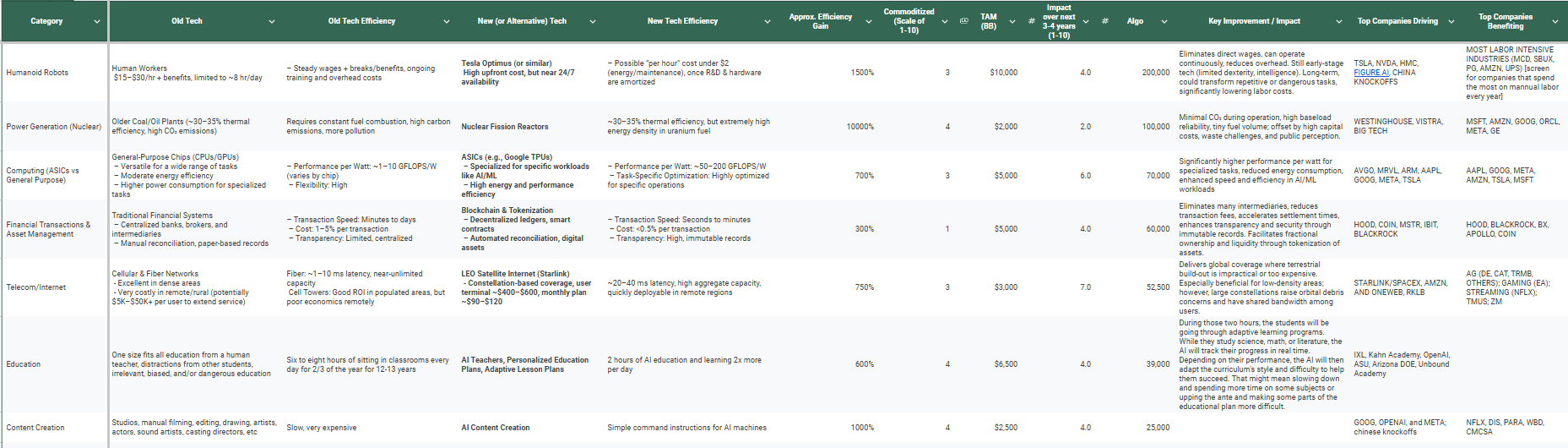1568x448 pixels.
Task: Select the Nuclear Fission Reactors cell
Action: [530, 127]
